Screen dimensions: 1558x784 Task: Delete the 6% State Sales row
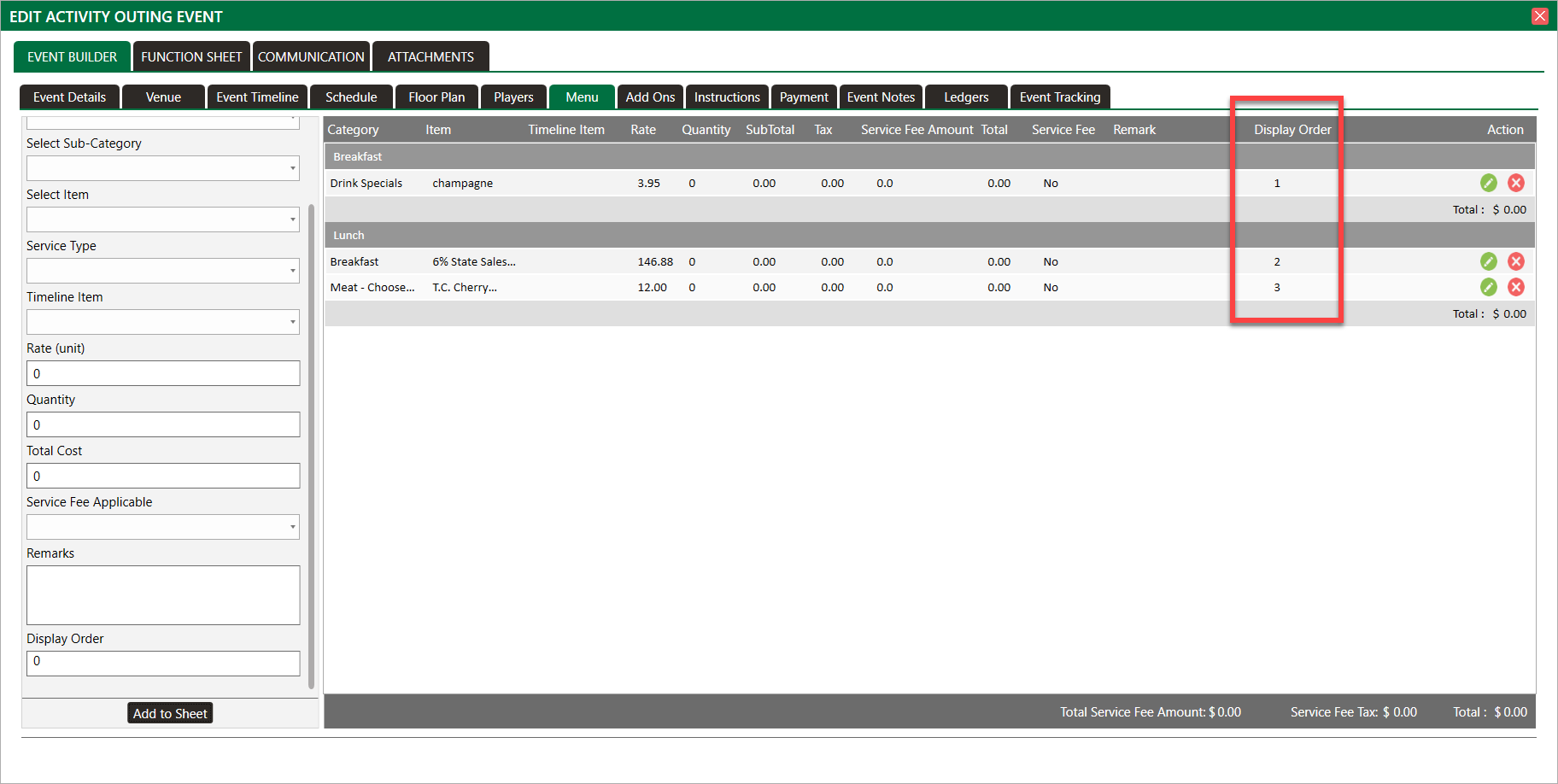[1516, 261]
